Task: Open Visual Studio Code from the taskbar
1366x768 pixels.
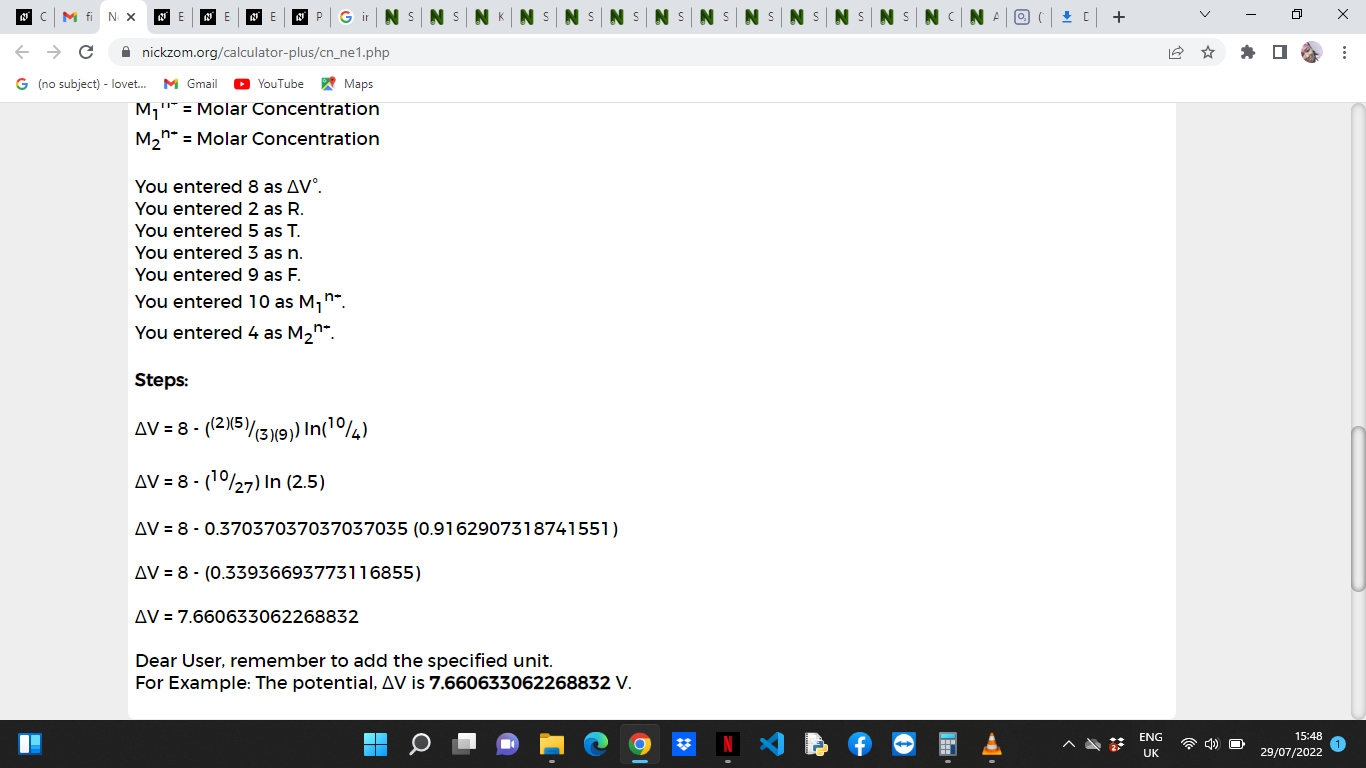Action: [772, 744]
